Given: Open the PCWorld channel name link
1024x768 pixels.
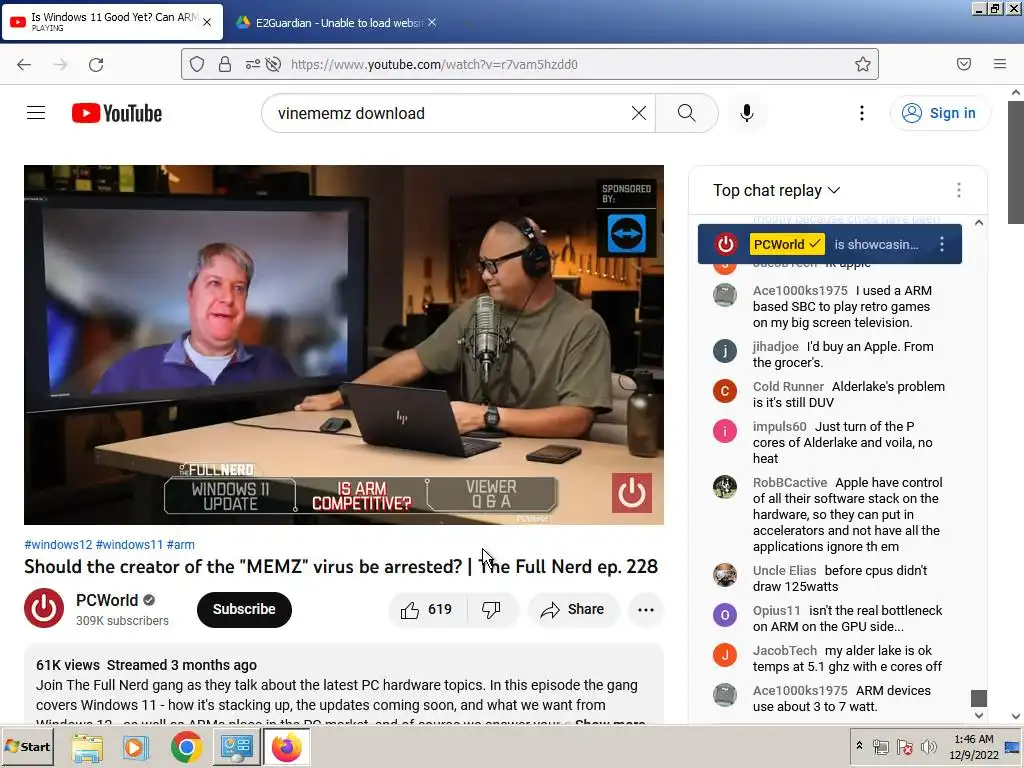Looking at the screenshot, I should (107, 600).
